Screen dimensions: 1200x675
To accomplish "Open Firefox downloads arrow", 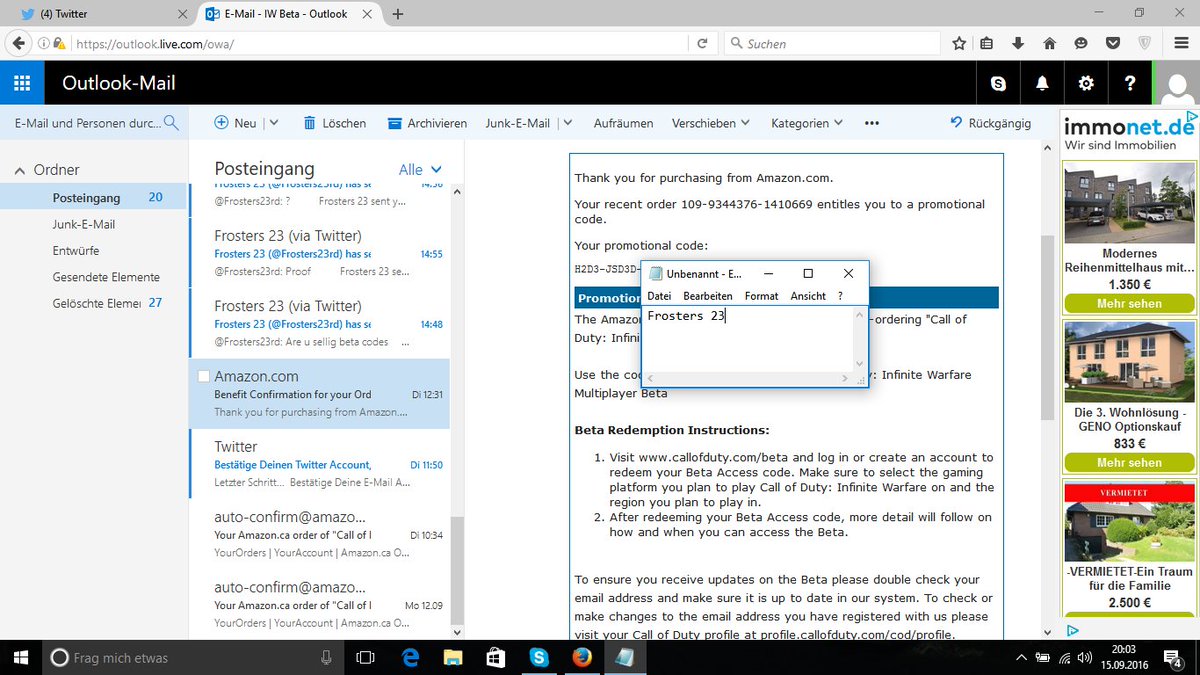I will [x=1018, y=43].
